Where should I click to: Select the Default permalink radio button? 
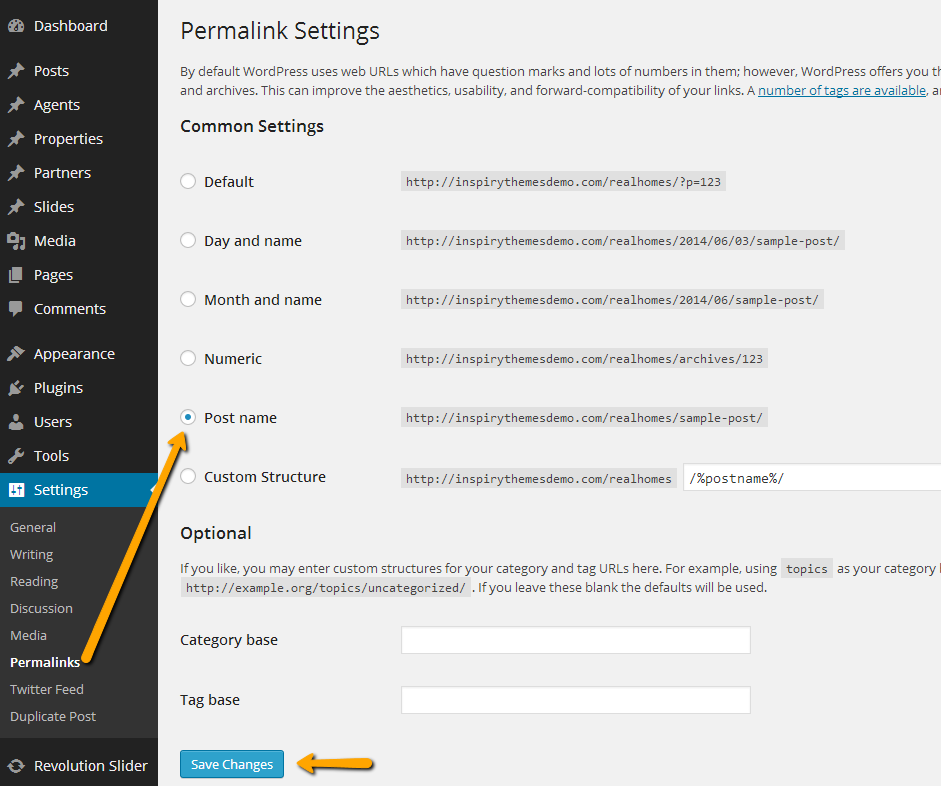188,182
